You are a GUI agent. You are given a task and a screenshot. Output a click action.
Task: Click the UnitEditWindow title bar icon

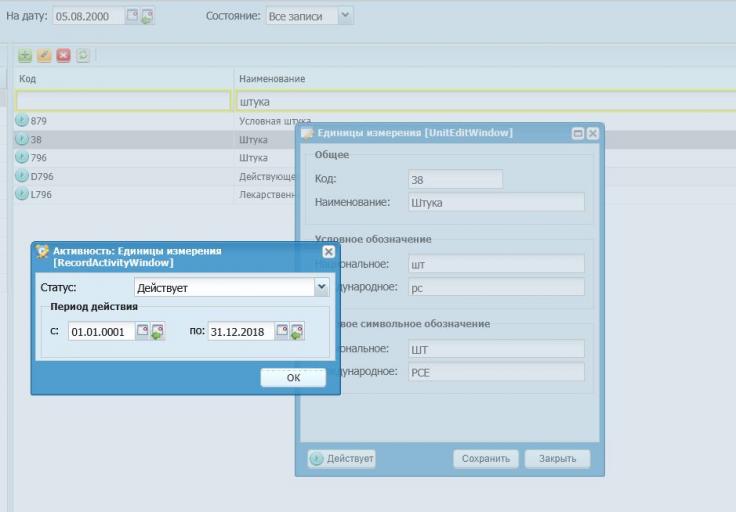(307, 133)
